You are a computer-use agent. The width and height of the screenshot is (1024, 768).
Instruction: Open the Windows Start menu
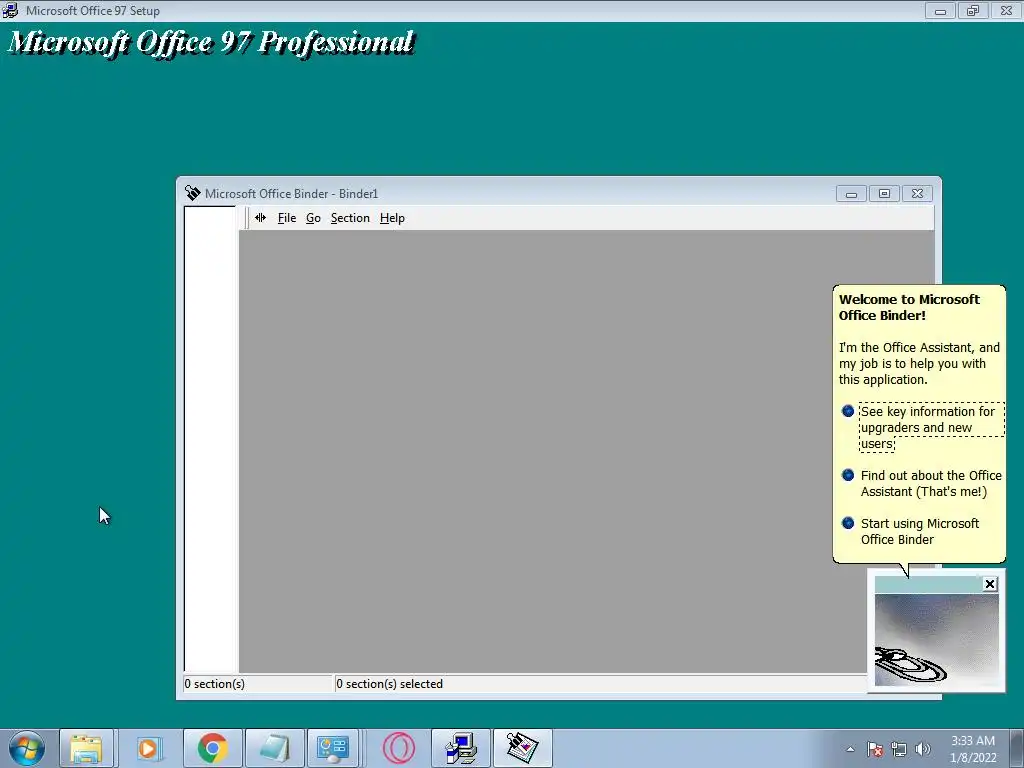click(x=27, y=748)
